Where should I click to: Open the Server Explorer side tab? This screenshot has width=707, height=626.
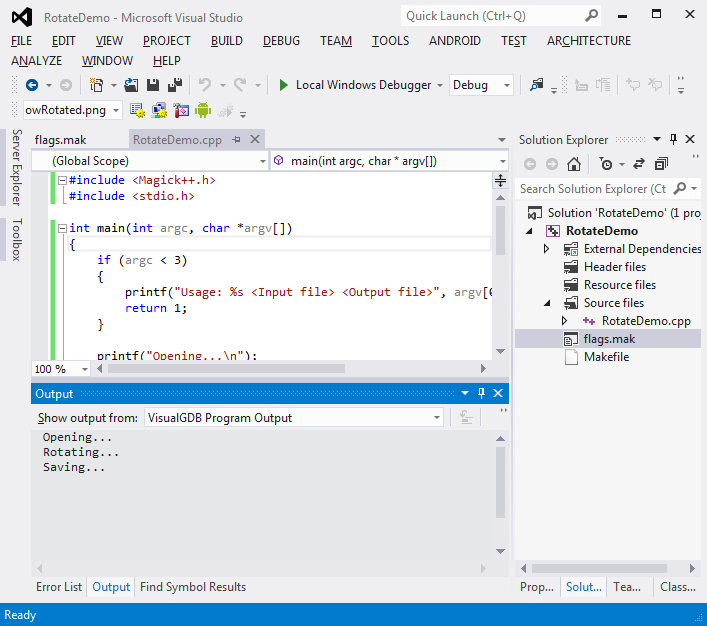coord(17,168)
